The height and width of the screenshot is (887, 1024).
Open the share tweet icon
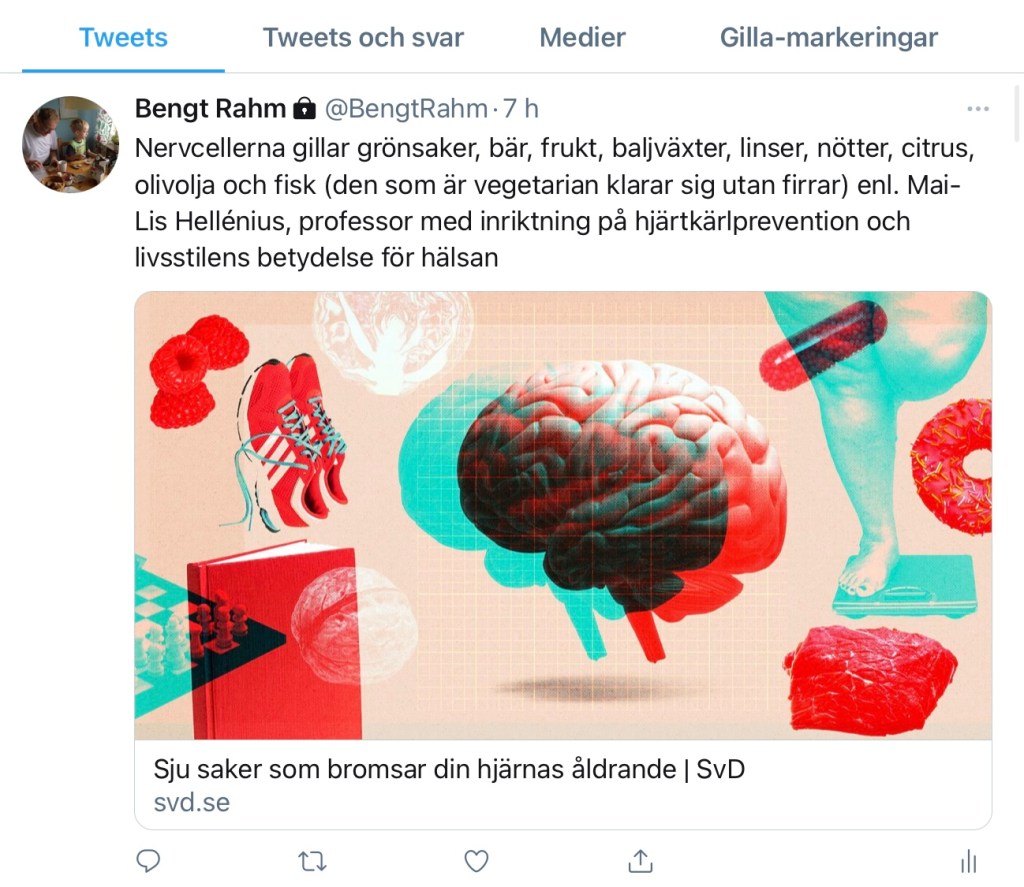(640, 861)
